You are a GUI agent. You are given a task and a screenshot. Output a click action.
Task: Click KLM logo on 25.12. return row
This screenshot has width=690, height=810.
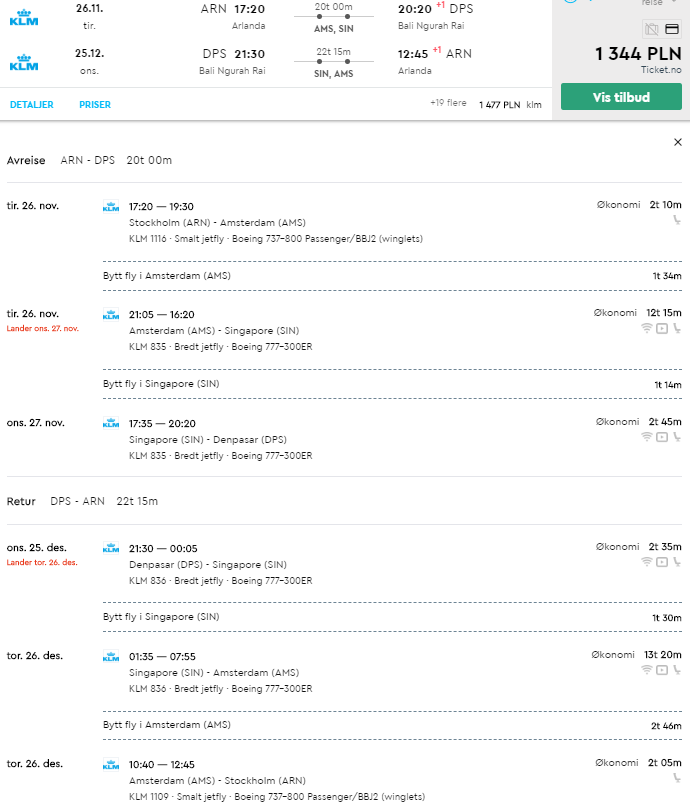tap(24, 63)
